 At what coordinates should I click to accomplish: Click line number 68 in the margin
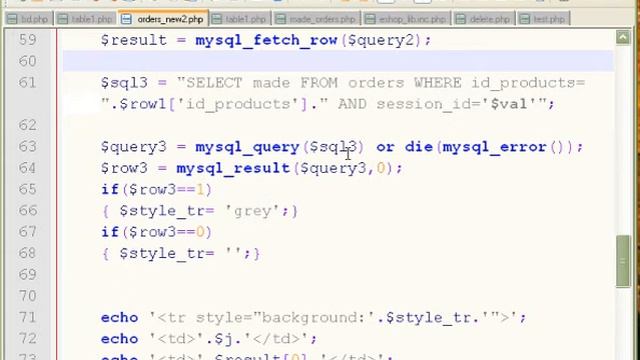(27, 253)
